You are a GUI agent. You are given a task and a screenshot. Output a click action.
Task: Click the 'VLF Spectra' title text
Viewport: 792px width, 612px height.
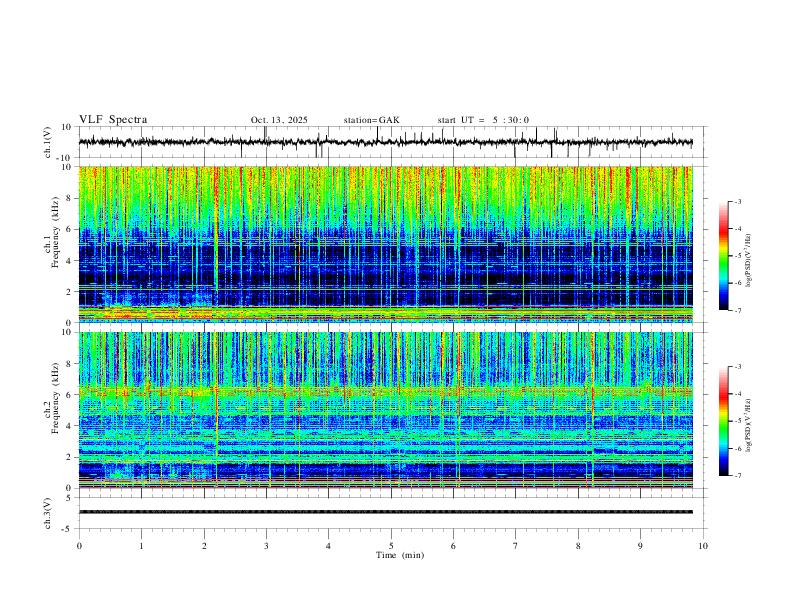(x=113, y=120)
